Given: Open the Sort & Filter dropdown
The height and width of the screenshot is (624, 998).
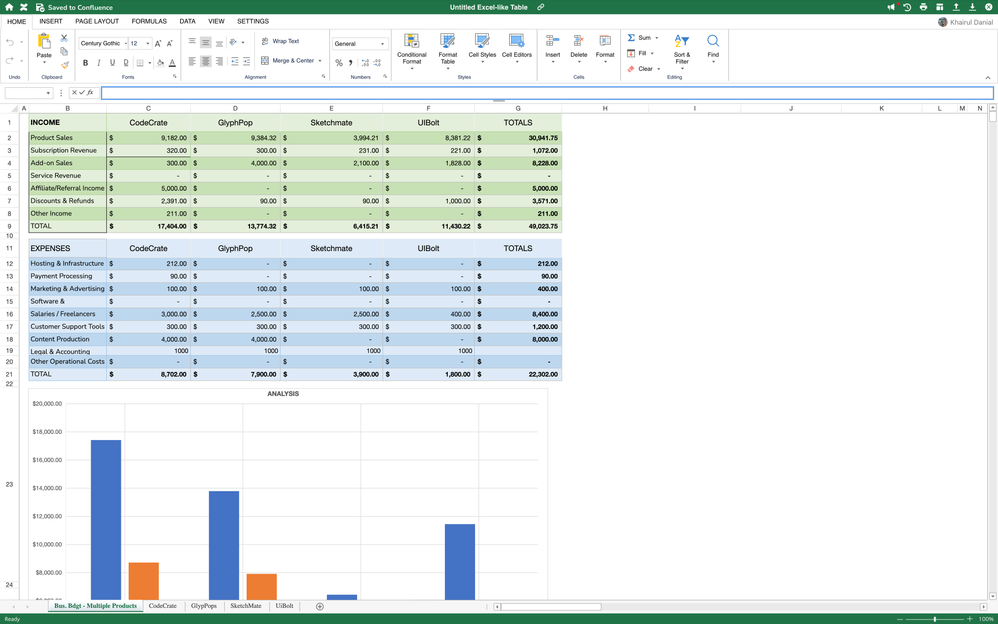Looking at the screenshot, I should 682,50.
